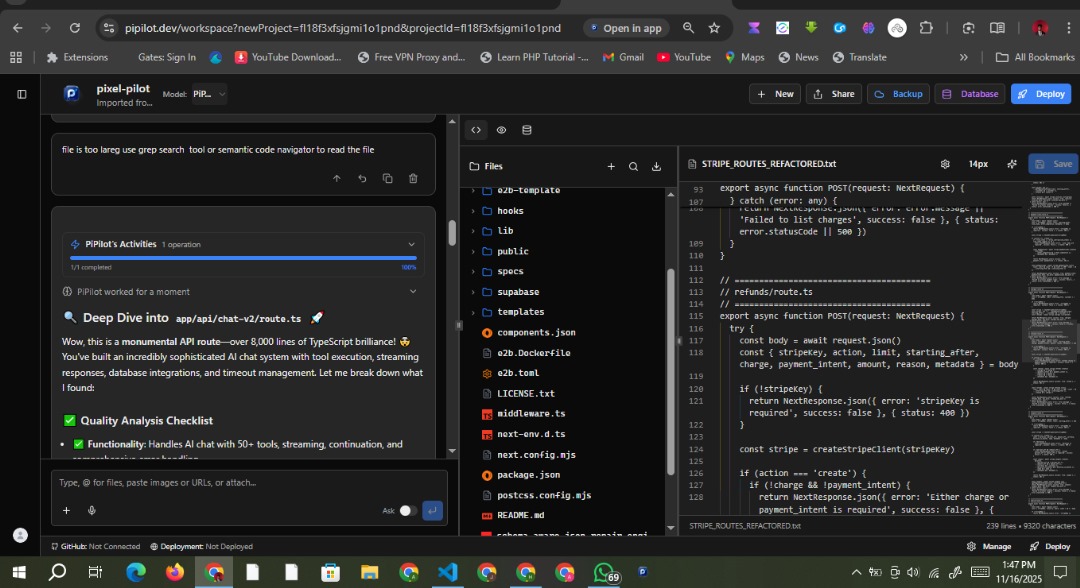Open the package.json file
The image size is (1080, 588).
[528, 474]
